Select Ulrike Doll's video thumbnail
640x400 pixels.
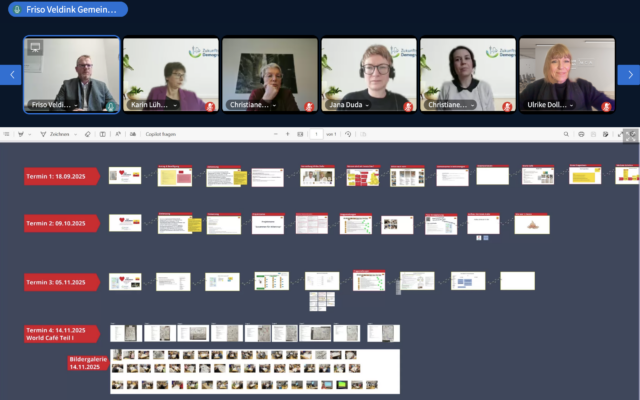coord(566,75)
